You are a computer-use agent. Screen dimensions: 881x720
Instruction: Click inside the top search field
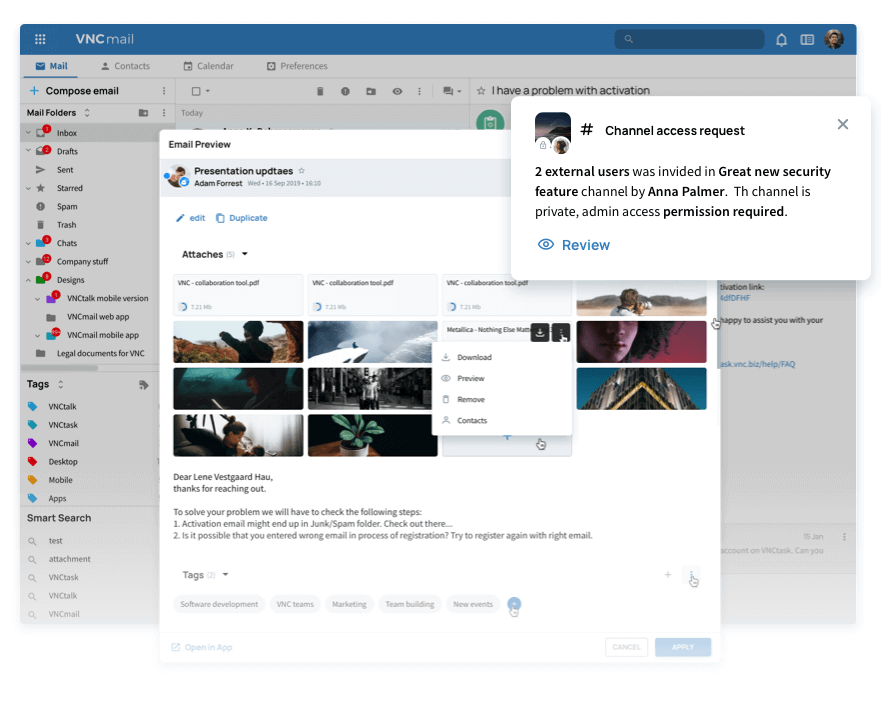690,38
